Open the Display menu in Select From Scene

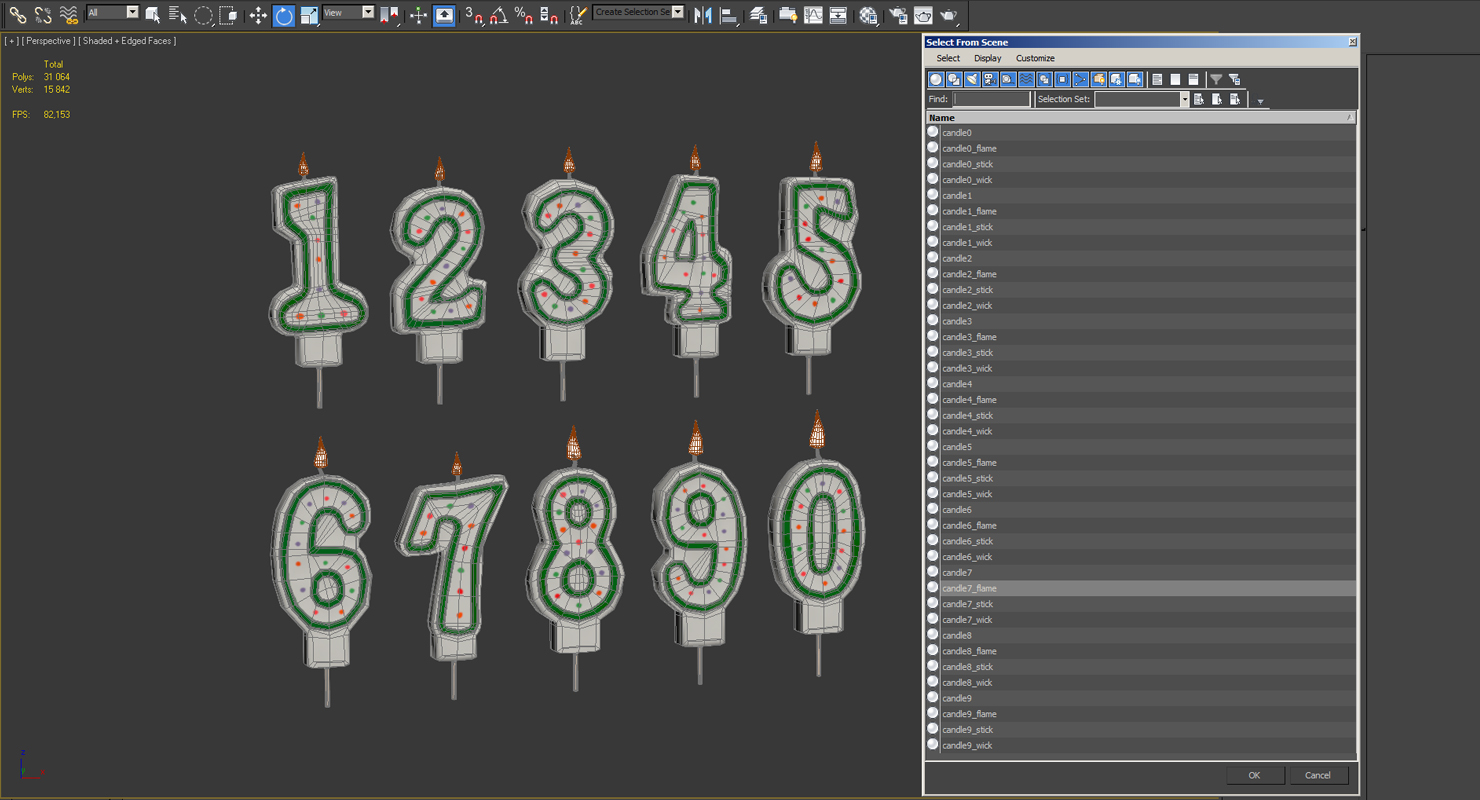click(x=987, y=58)
